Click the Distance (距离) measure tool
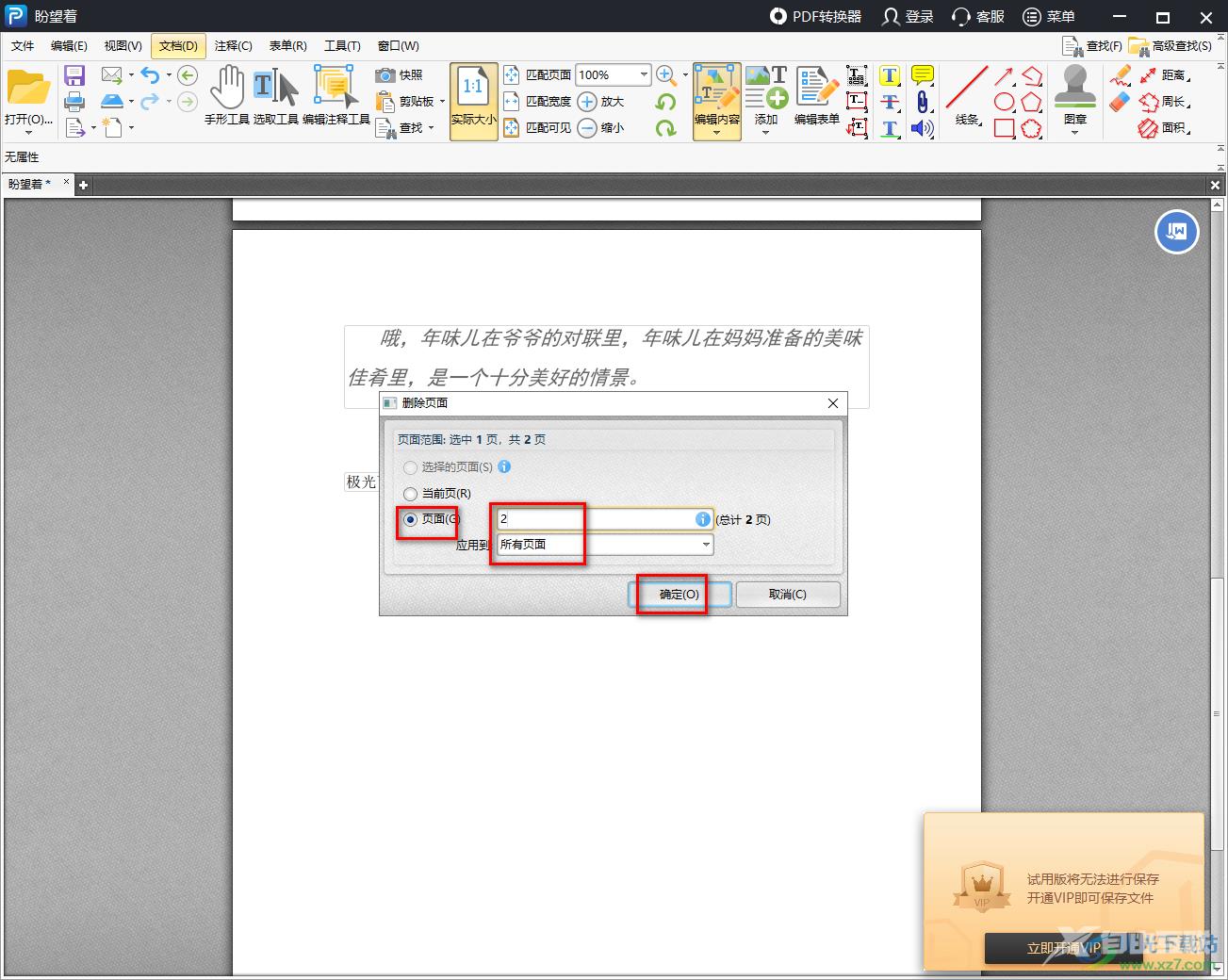Screen dimensions: 1228x980 pyautogui.click(x=1164, y=75)
